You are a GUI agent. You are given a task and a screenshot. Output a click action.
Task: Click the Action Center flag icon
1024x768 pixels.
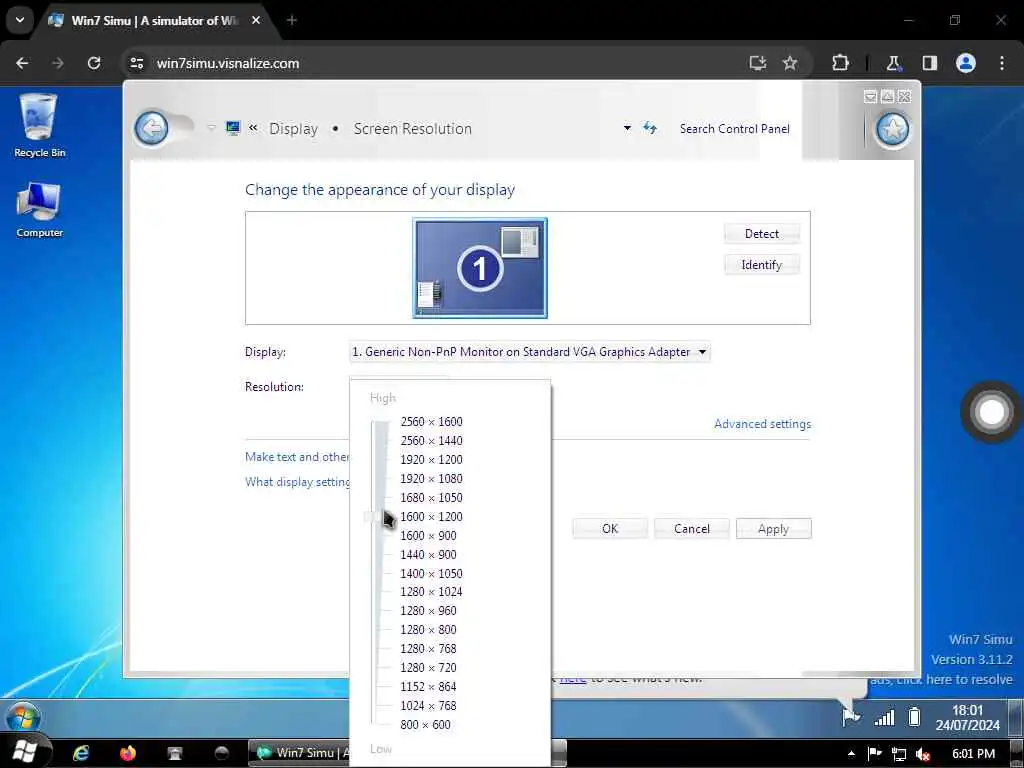pyautogui.click(x=851, y=717)
